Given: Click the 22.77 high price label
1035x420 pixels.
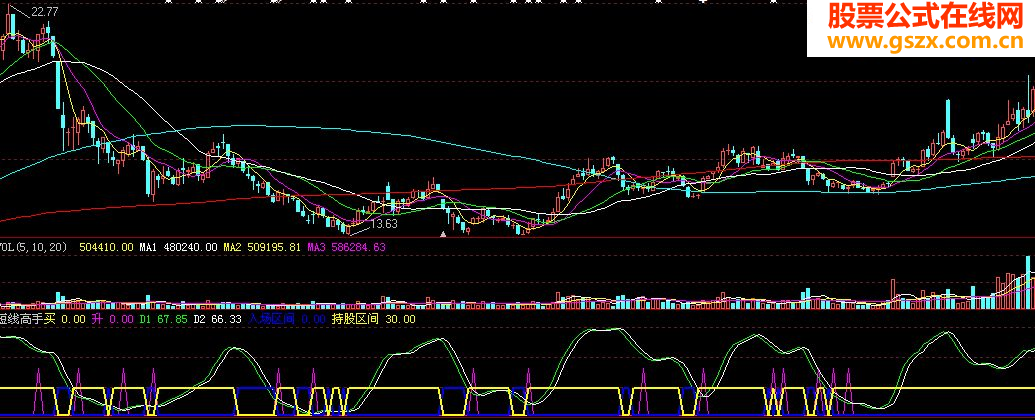Looking at the screenshot, I should 45,12.
